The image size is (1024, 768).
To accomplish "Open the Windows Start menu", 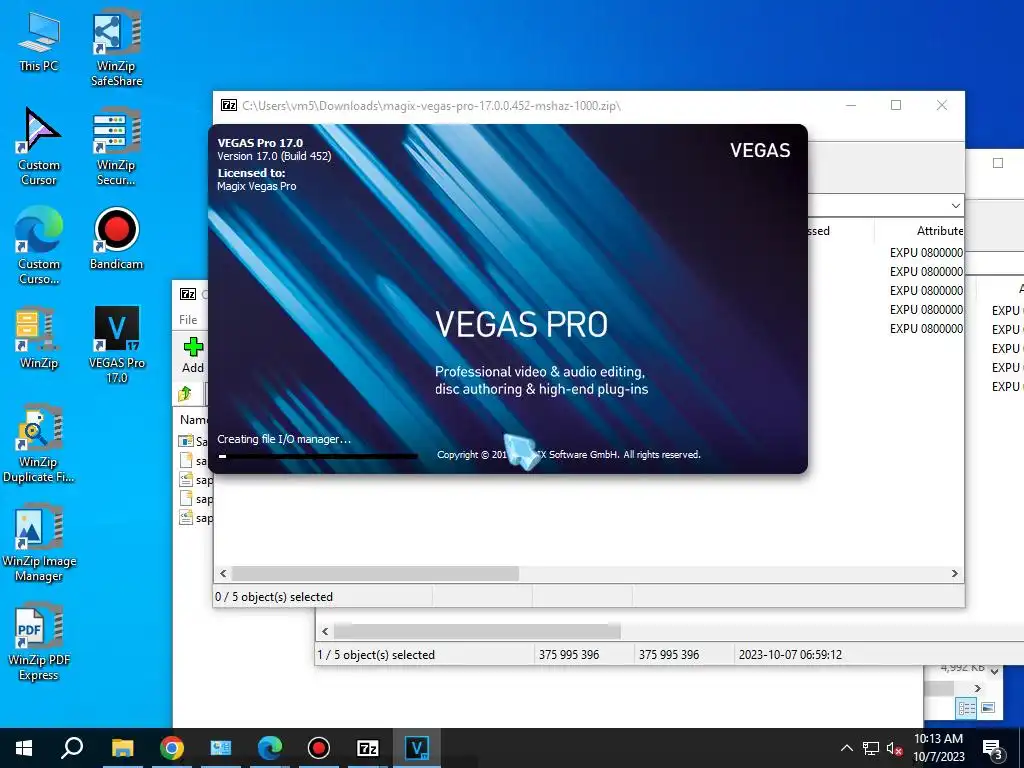I will tap(24, 748).
